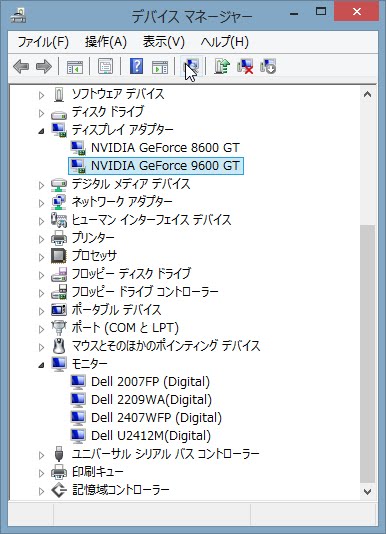Click the Update driver software icon
Viewport: 386px width, 534px height.
pyautogui.click(x=222, y=66)
